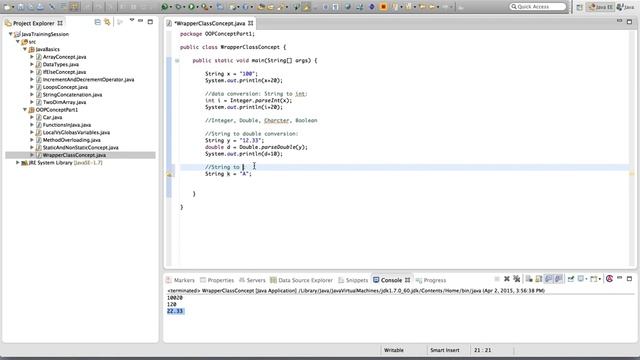Screen dimensions: 640x360
Task: Click the Quick Access search field
Action: pyautogui.click(x=538, y=7)
